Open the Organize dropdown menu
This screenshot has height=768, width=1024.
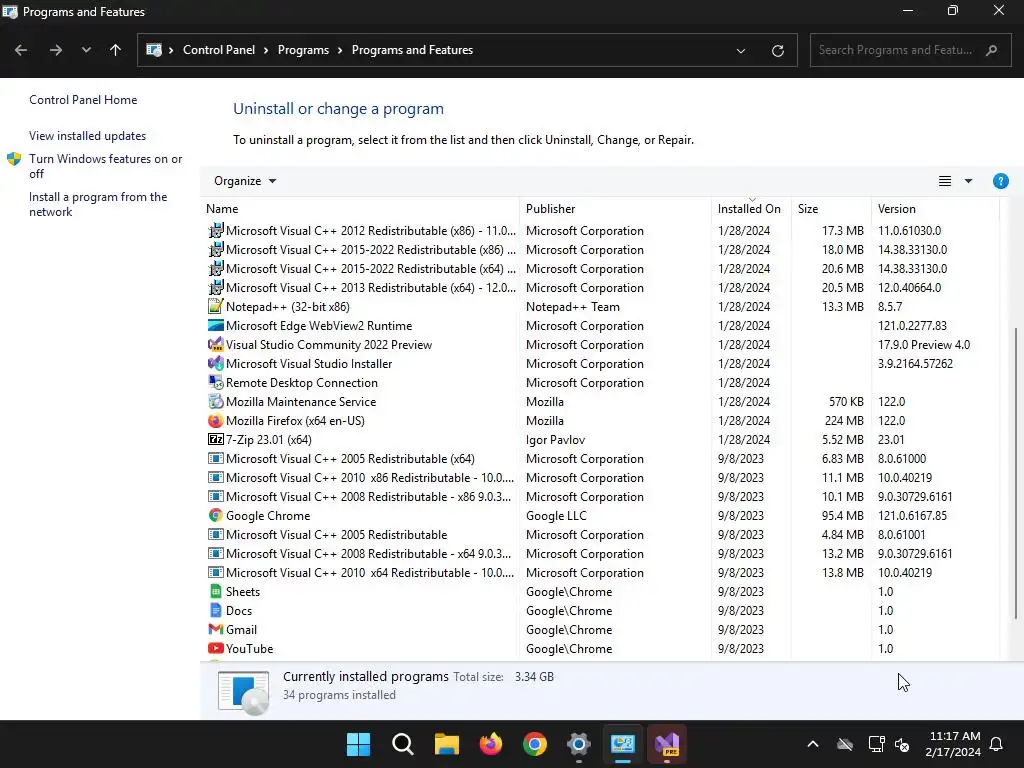coord(245,181)
